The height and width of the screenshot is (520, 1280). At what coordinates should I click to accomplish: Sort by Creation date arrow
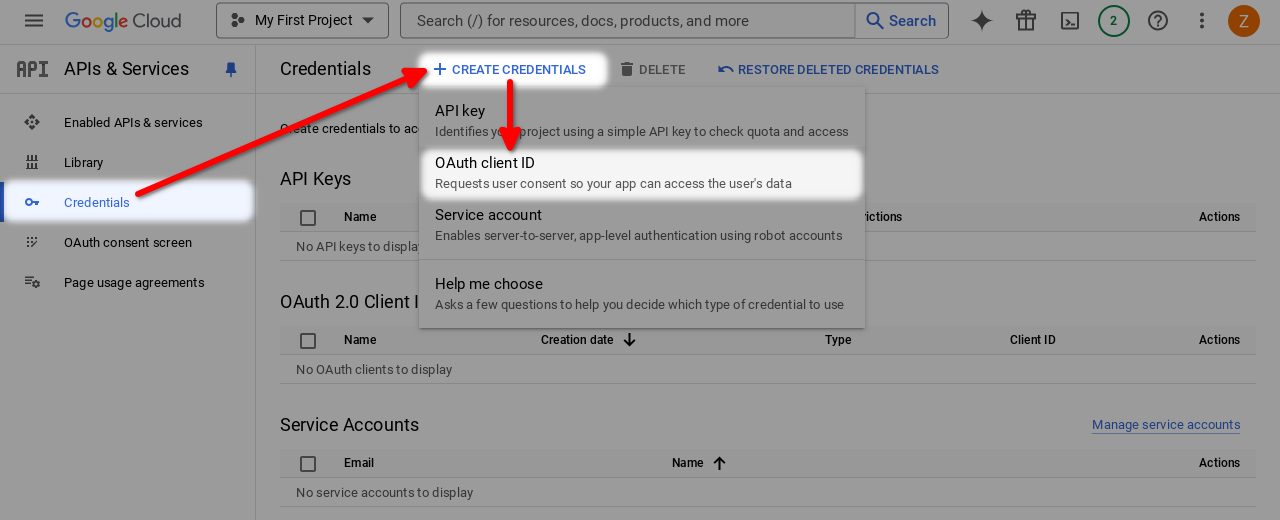[629, 340]
